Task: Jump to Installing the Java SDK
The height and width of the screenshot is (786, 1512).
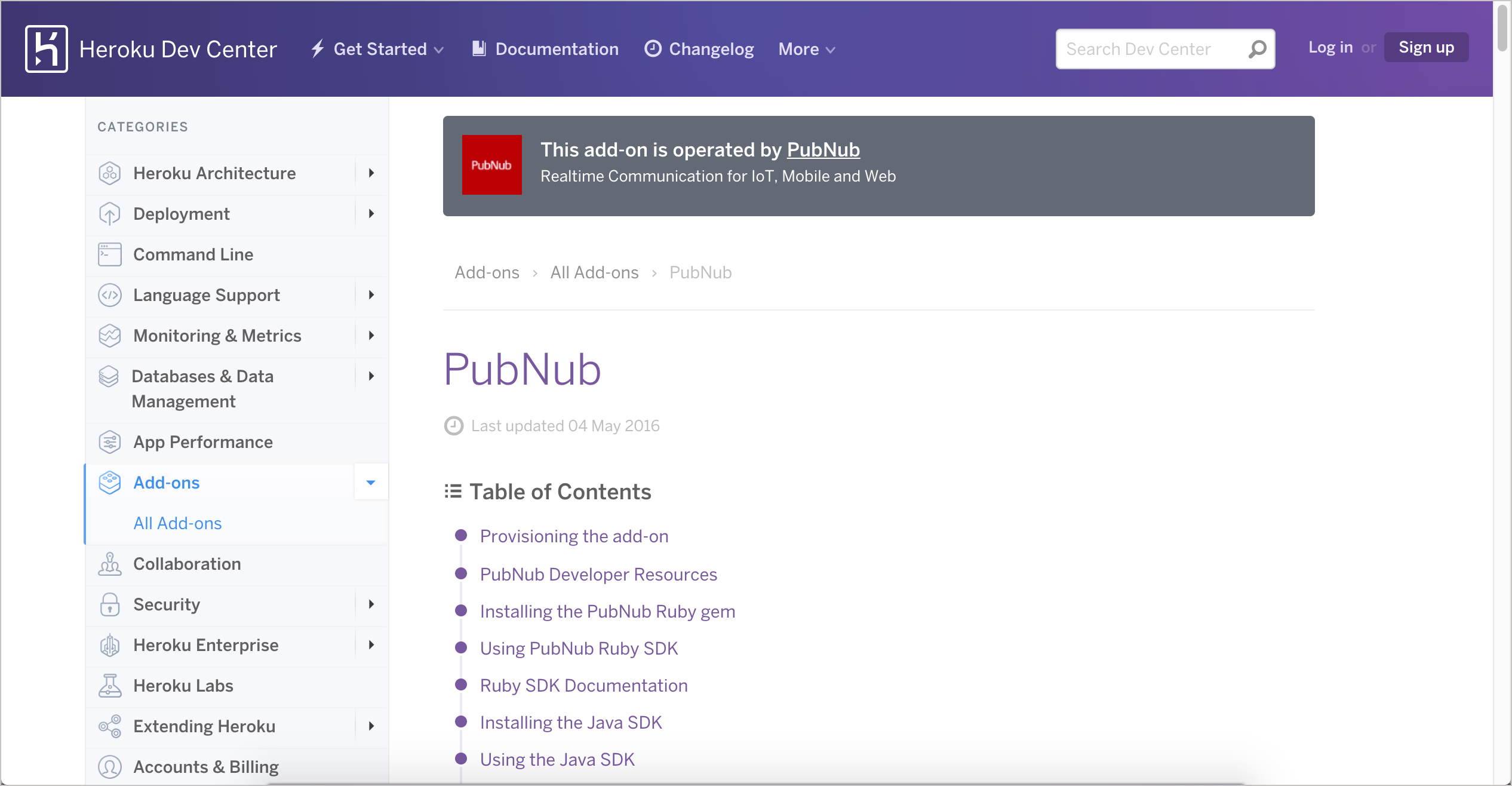Action: tap(571, 722)
